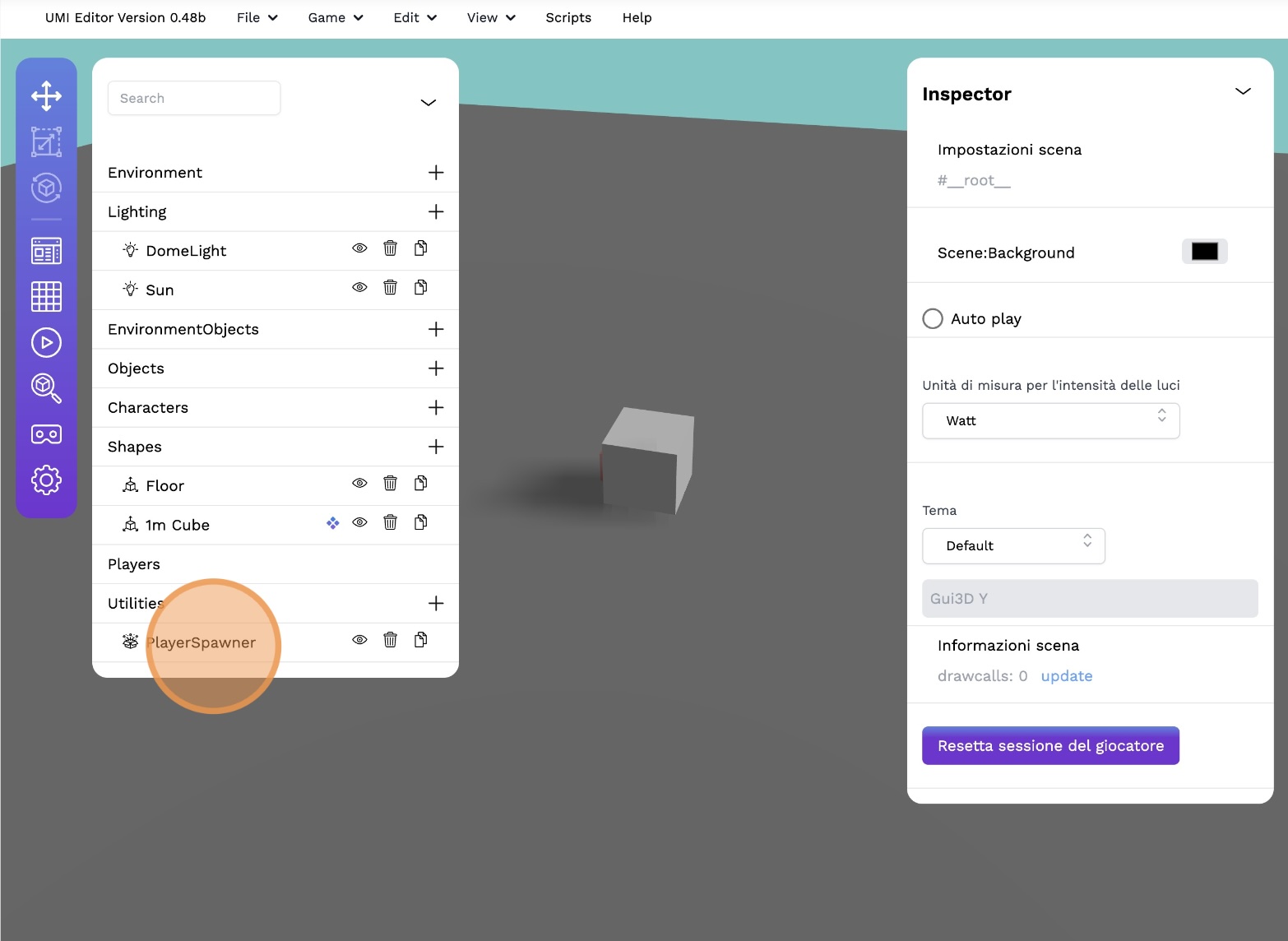
Task: Toggle visibility of the Floor shape
Action: pos(359,484)
